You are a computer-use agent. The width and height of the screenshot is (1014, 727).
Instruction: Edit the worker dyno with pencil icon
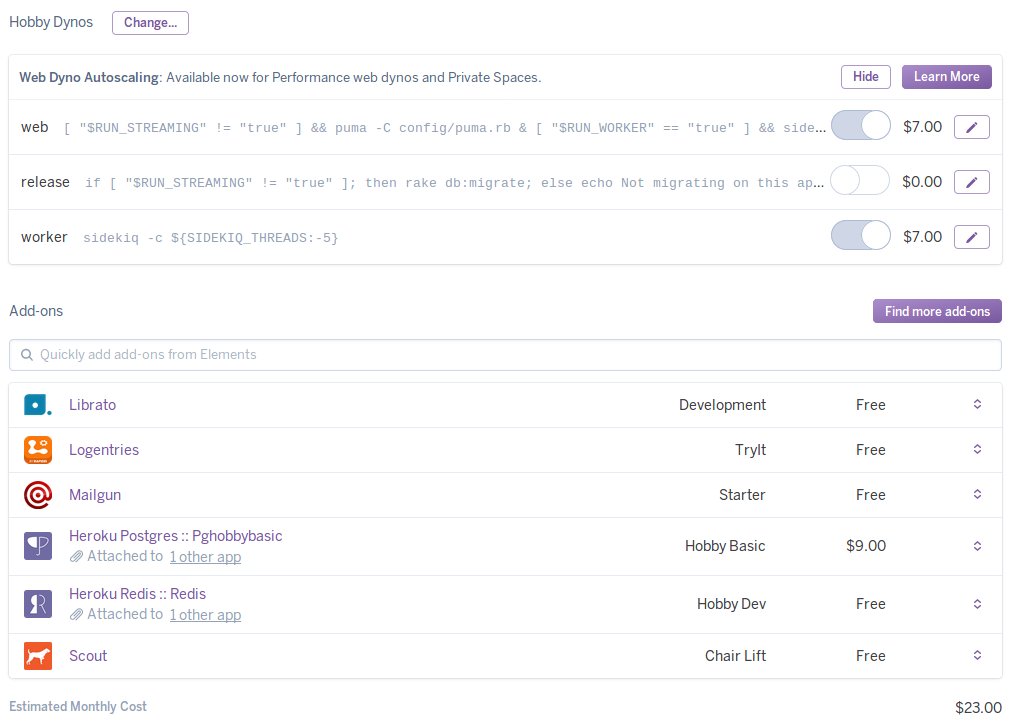click(x=971, y=237)
